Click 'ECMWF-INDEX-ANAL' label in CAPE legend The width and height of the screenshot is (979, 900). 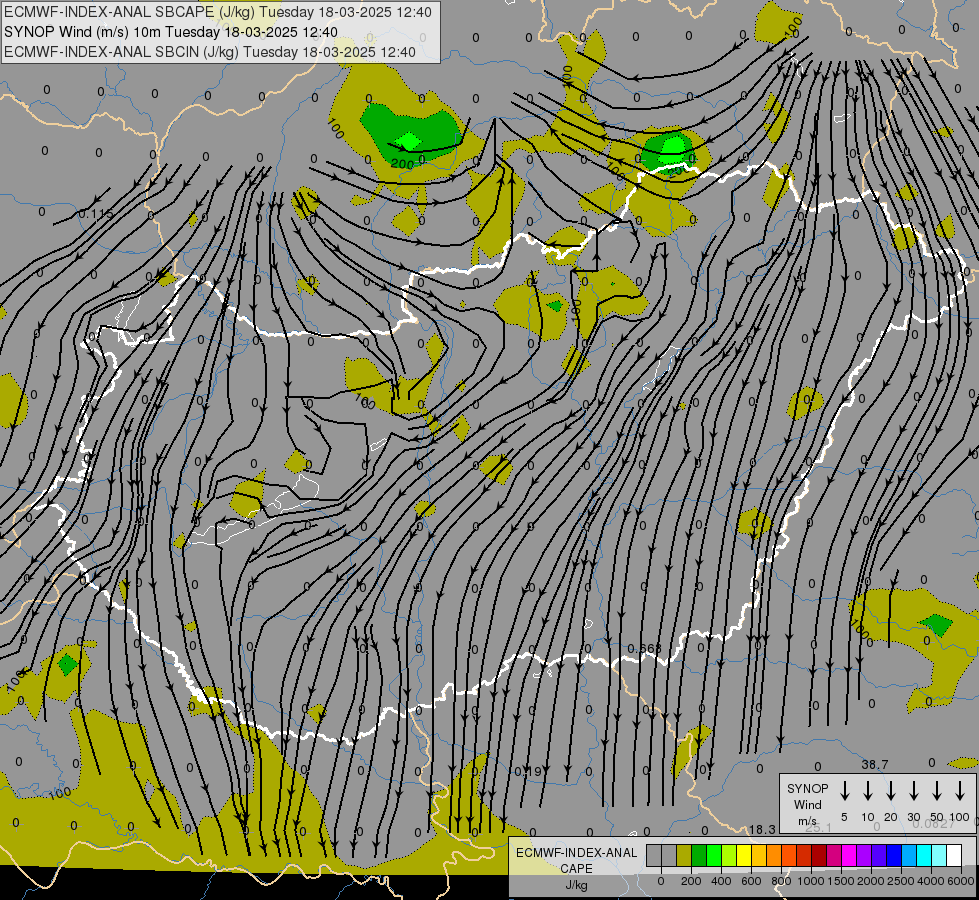[x=577, y=853]
